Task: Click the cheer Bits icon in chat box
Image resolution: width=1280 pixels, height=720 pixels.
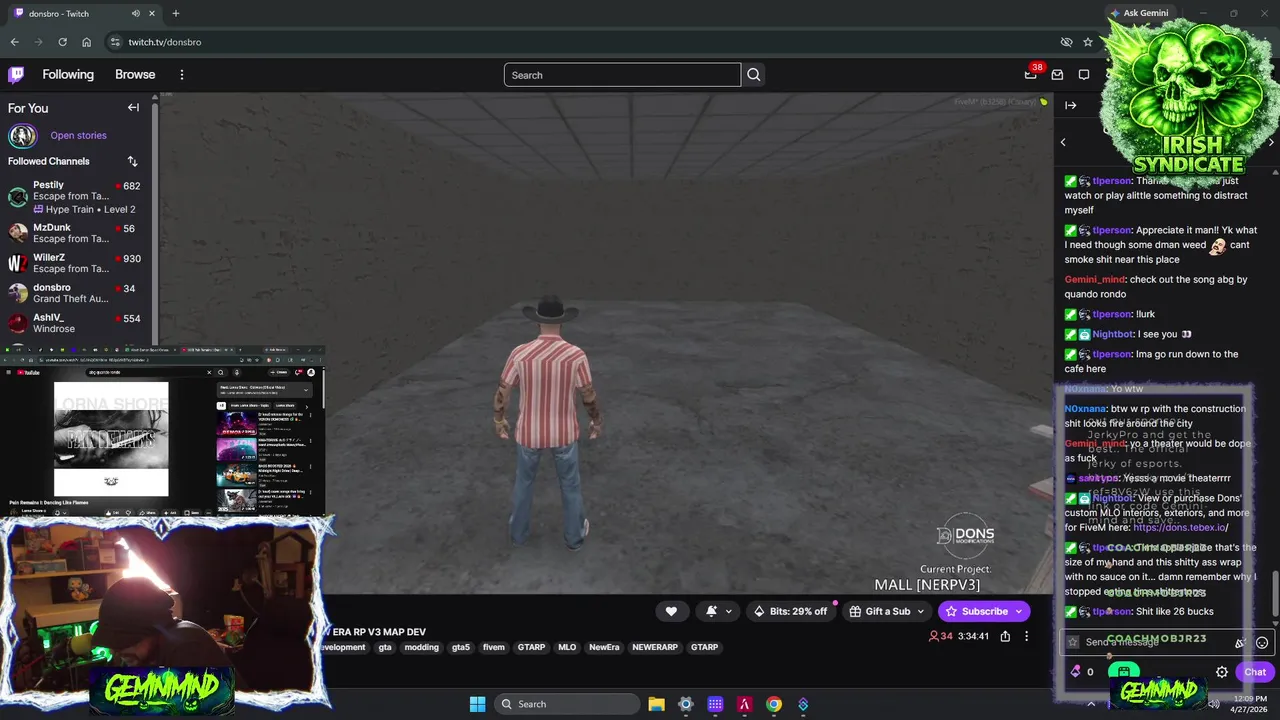Action: click(x=1240, y=643)
